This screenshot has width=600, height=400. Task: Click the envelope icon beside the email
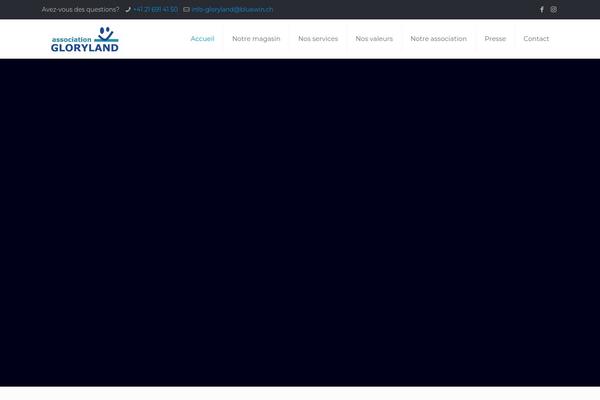(186, 10)
